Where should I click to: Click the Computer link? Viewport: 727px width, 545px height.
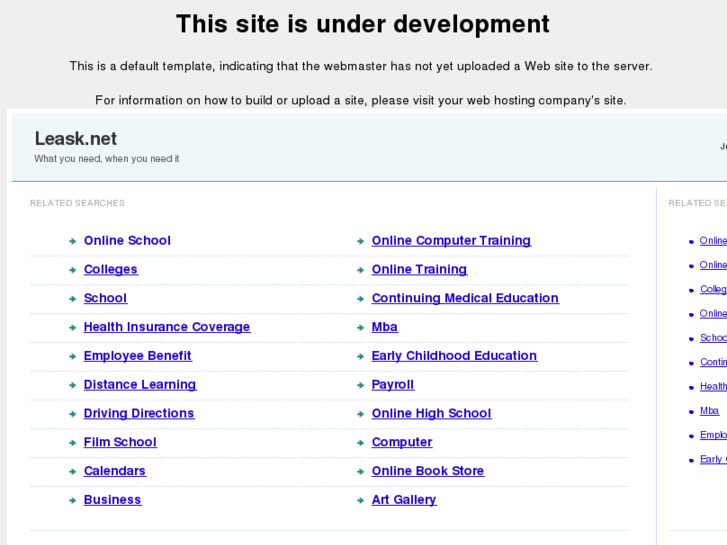(x=402, y=442)
